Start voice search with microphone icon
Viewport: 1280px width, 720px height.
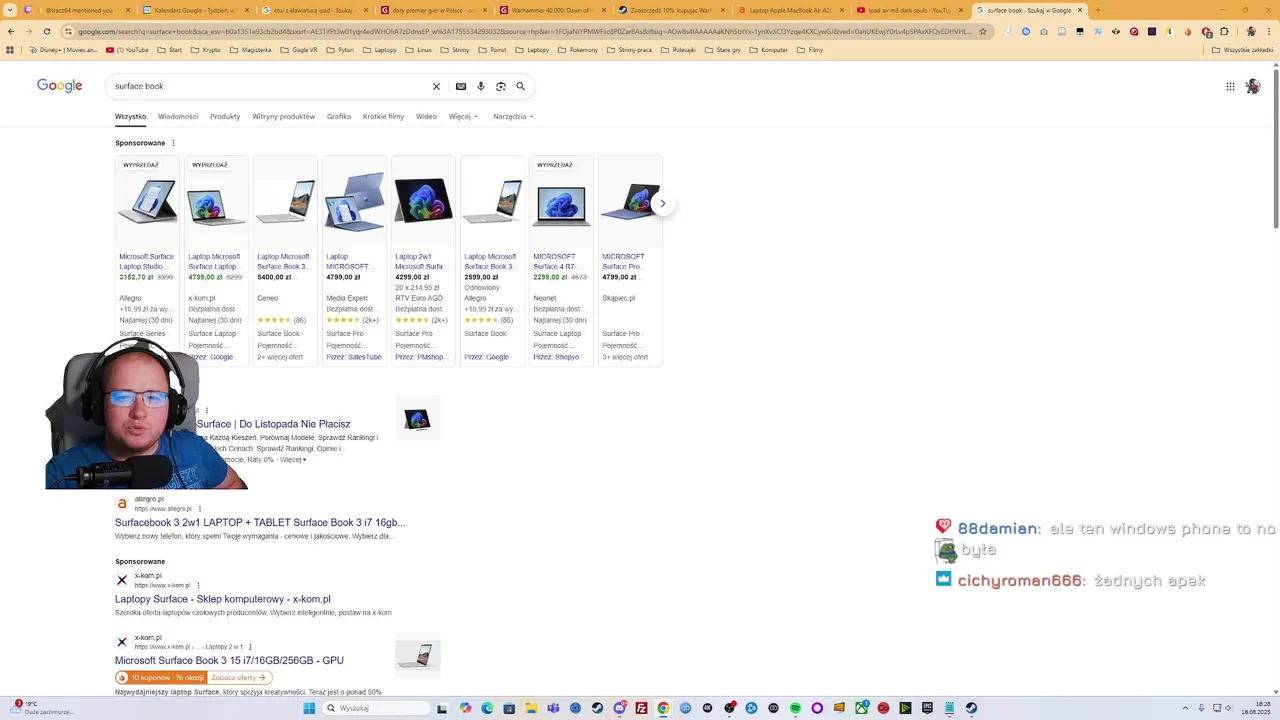(481, 87)
